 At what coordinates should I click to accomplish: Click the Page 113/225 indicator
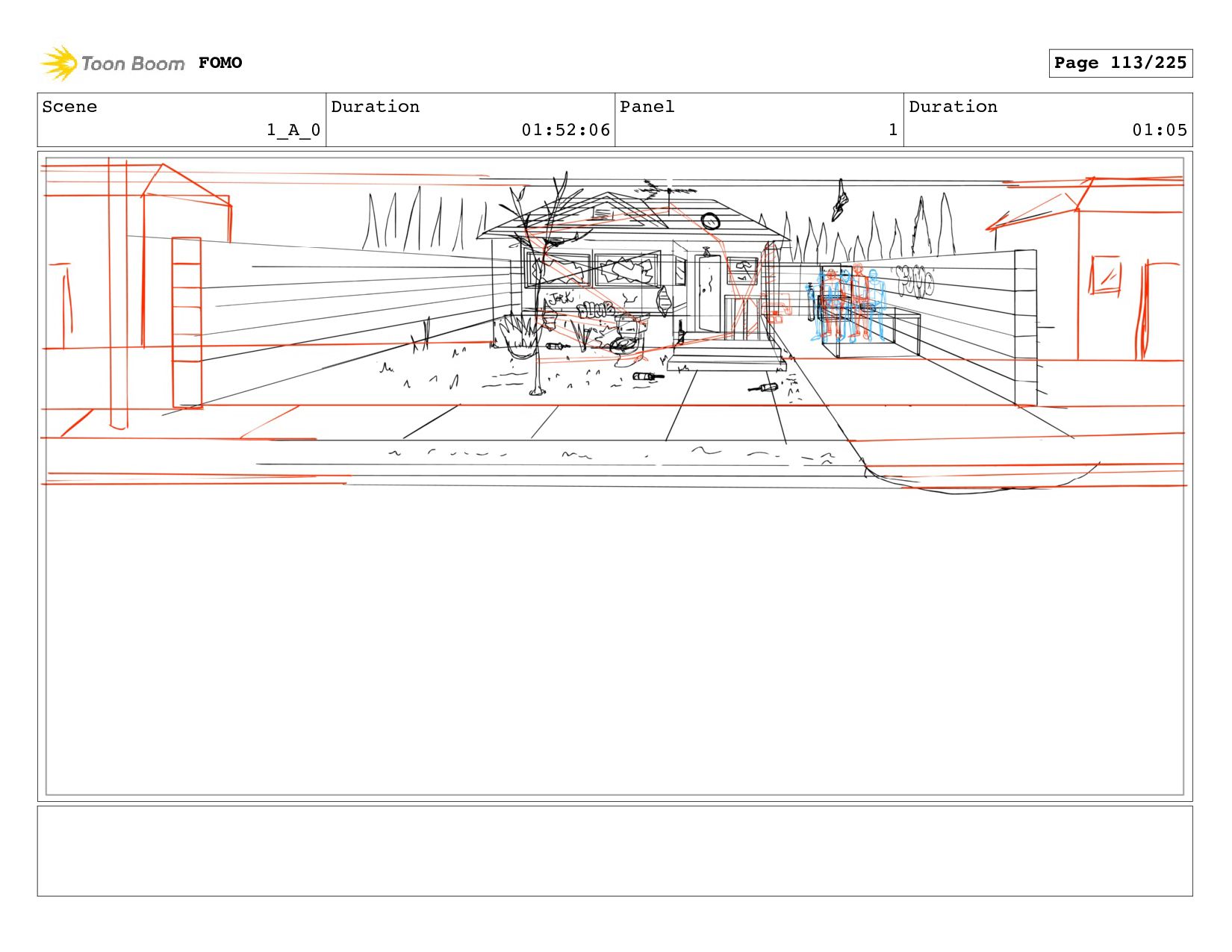coord(1120,63)
